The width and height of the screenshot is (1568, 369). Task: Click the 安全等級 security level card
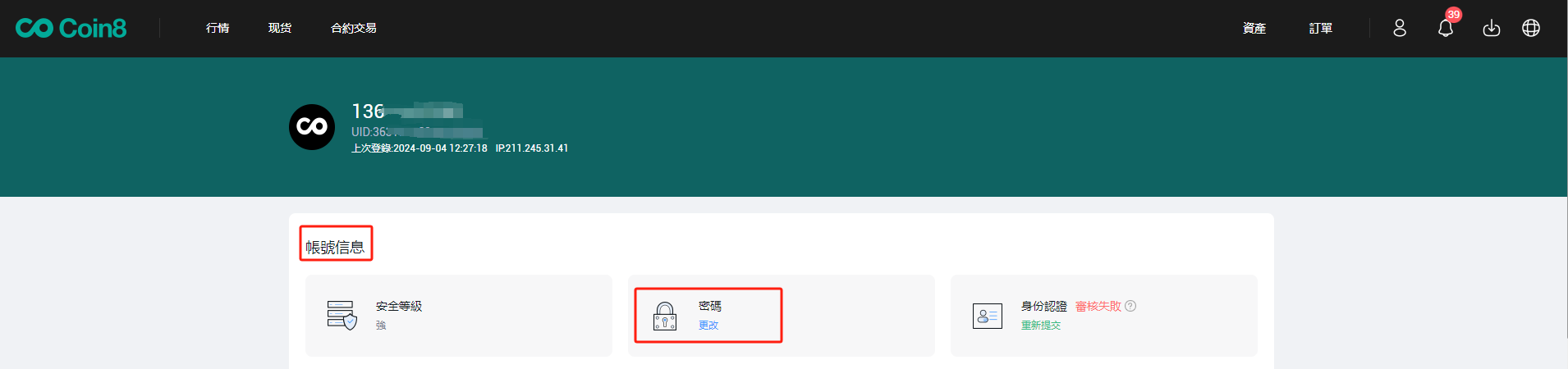click(459, 316)
